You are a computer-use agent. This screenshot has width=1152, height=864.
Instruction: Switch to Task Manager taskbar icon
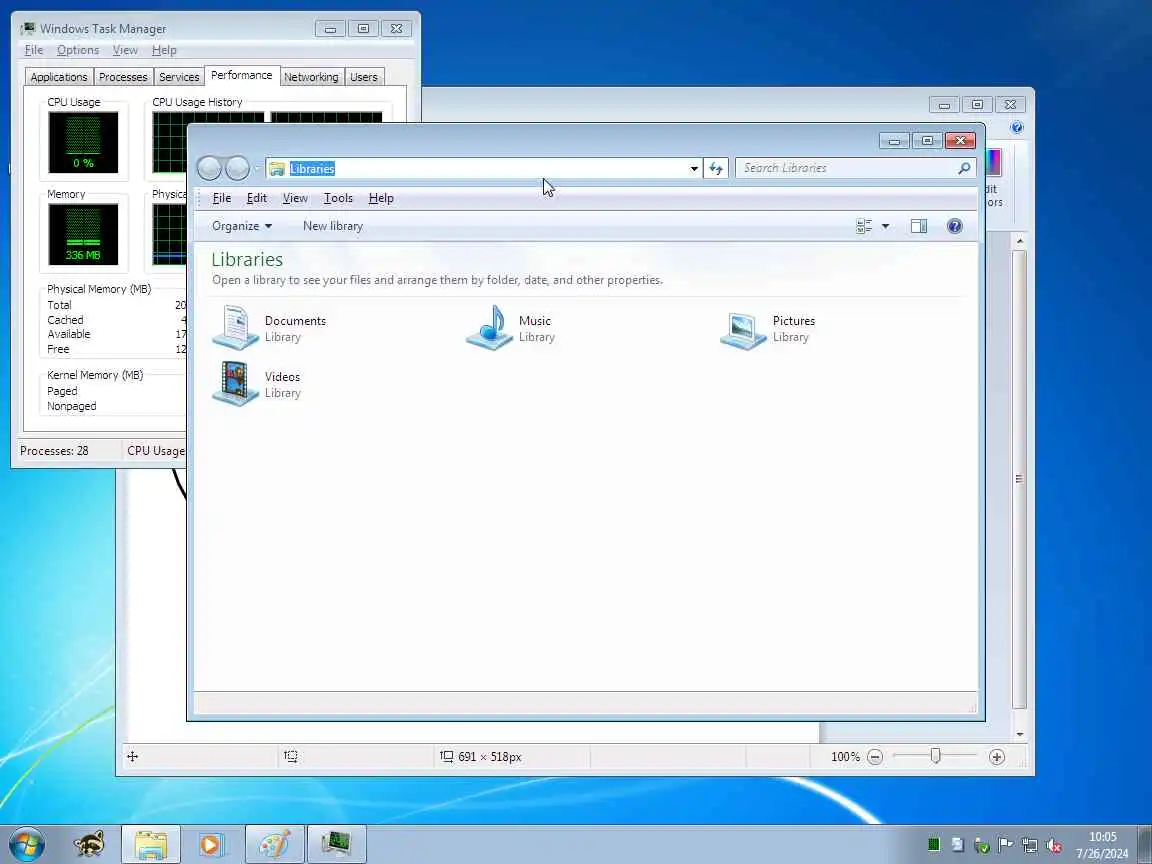click(x=336, y=844)
